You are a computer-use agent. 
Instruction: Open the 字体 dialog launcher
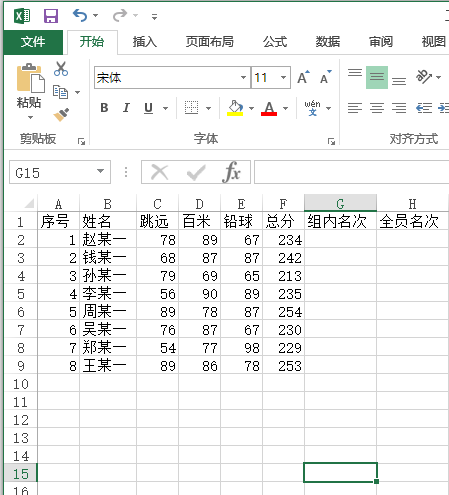pos(331,142)
